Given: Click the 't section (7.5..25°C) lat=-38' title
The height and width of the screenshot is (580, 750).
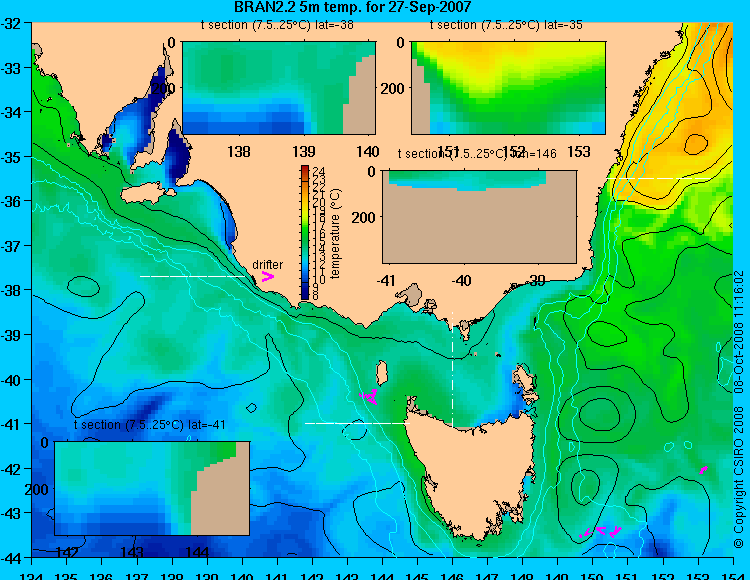Looking at the screenshot, I should [277, 25].
